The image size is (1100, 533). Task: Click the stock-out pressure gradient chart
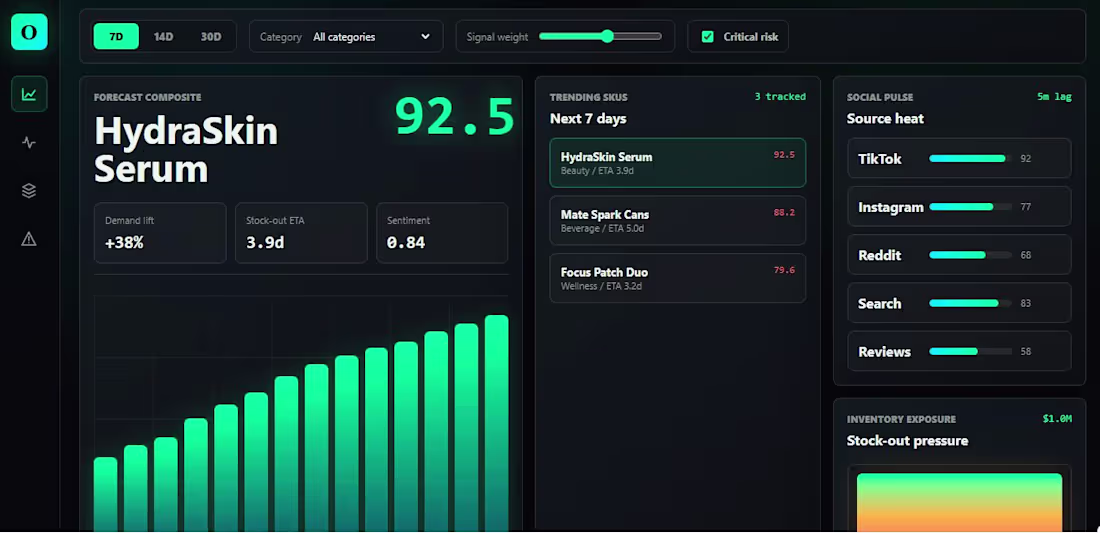click(x=959, y=502)
